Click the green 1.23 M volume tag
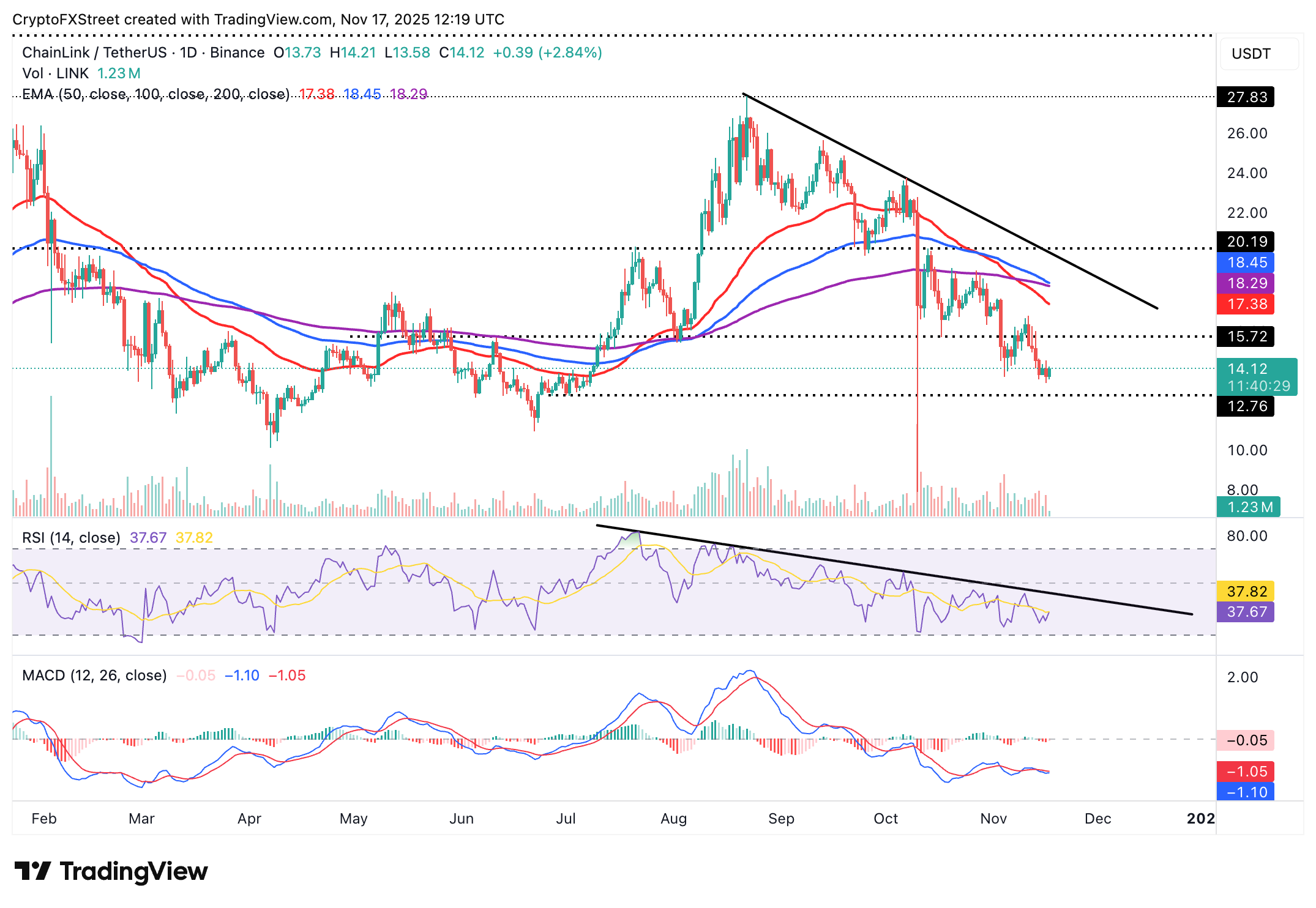This screenshot has width=1316, height=908. tap(1247, 507)
